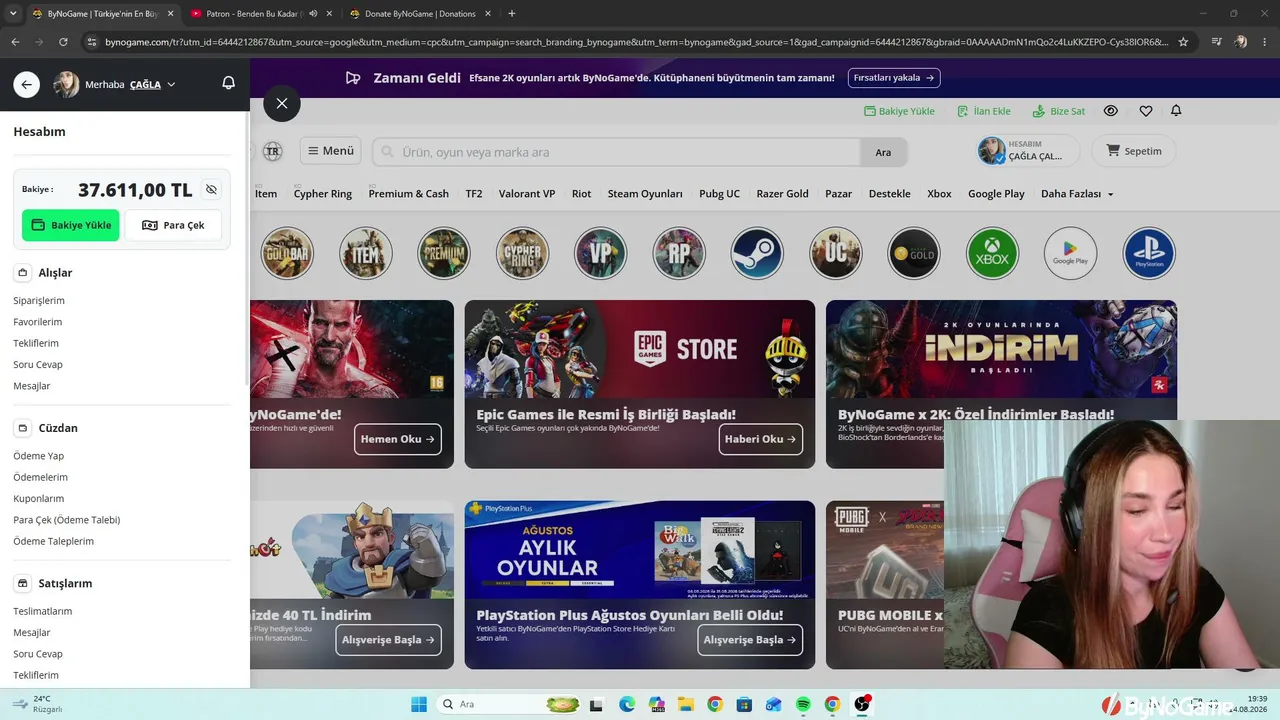This screenshot has height=720, width=1280.
Task: Click İlan Ekle in the top bar
Action: tap(984, 111)
